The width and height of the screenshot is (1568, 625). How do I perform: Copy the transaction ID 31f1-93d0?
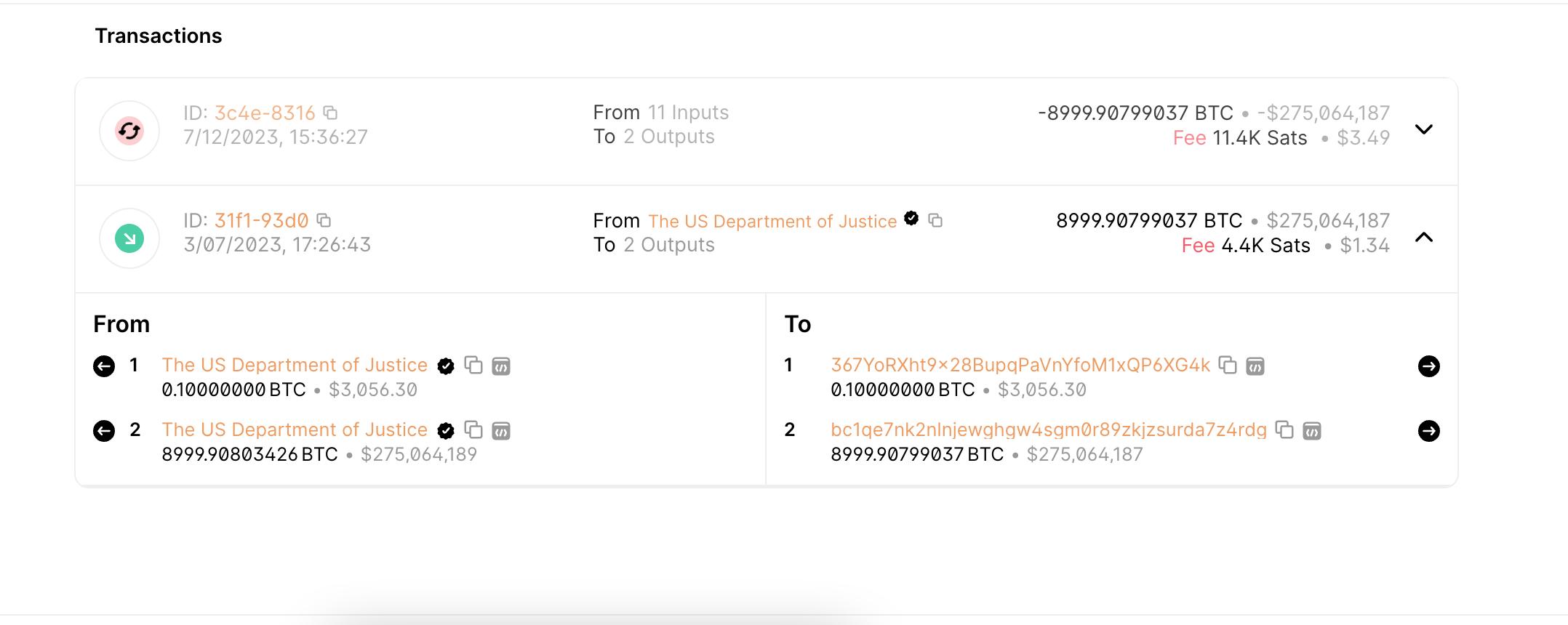tap(323, 221)
